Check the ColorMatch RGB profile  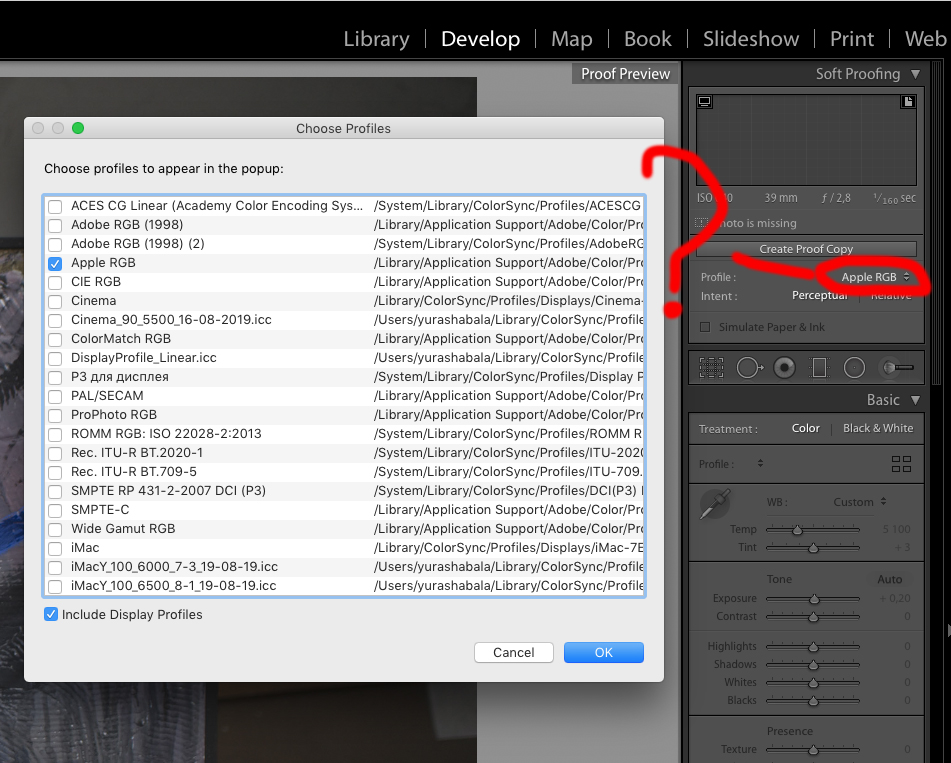[55, 340]
